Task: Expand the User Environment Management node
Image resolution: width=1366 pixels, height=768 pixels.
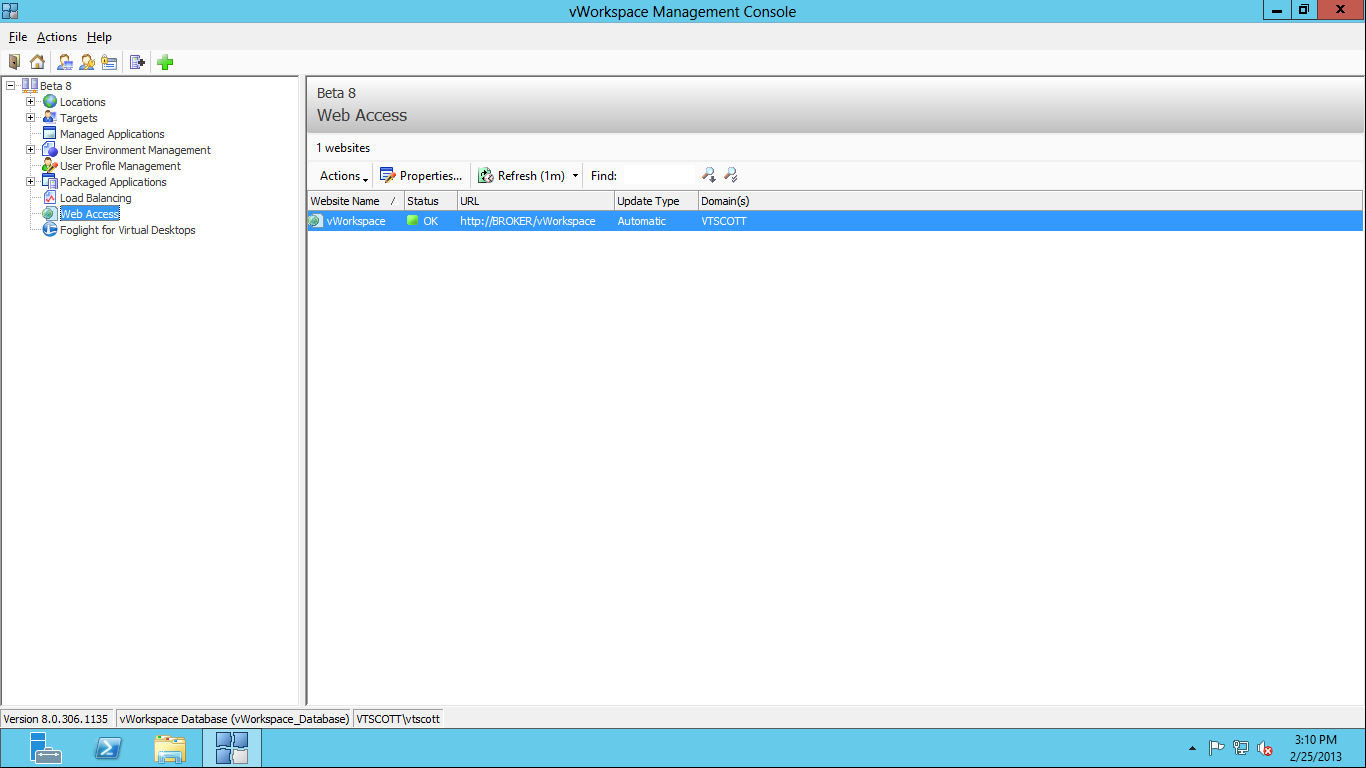Action: click(30, 150)
